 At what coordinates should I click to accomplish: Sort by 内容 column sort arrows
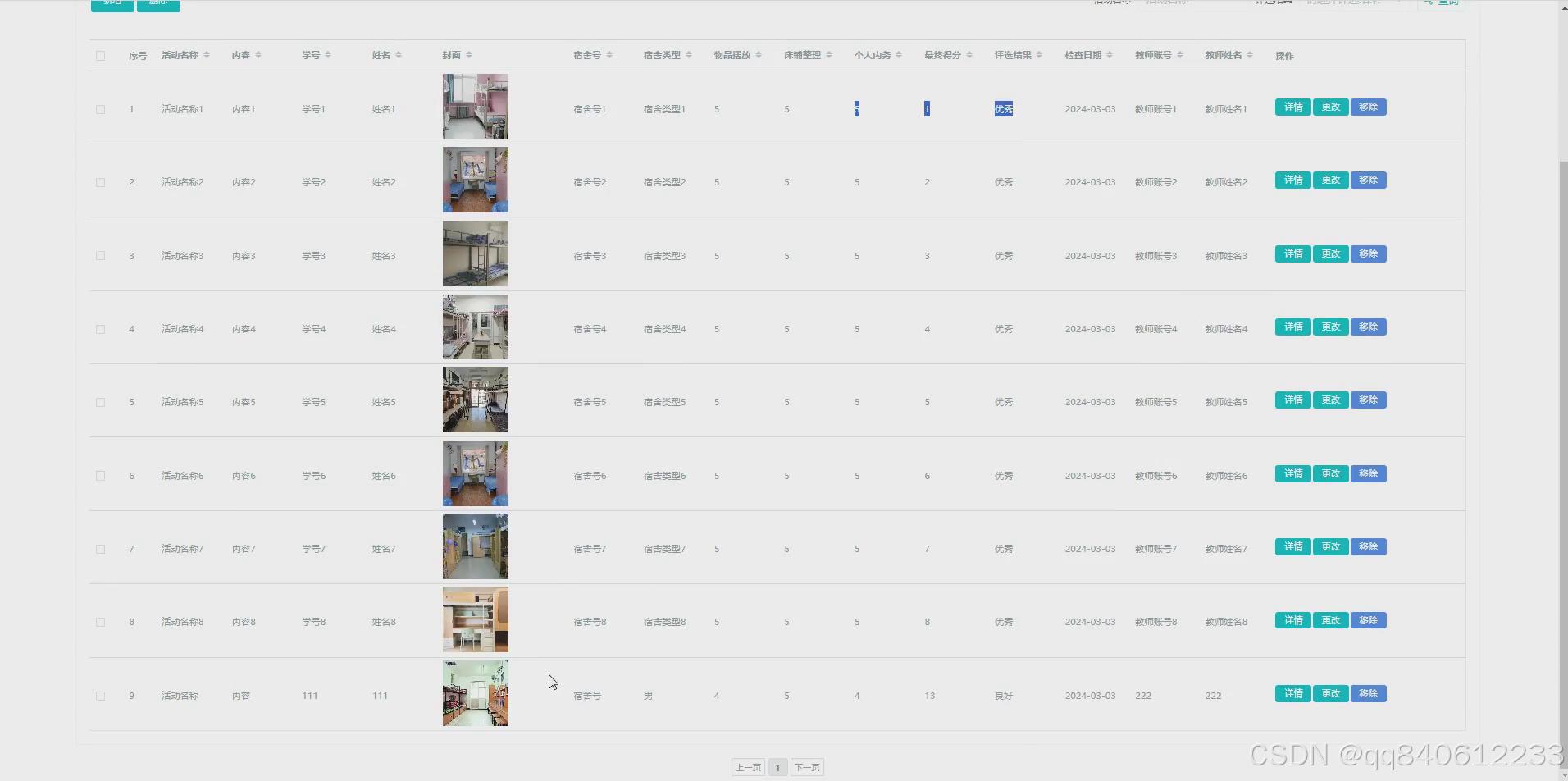pos(258,55)
